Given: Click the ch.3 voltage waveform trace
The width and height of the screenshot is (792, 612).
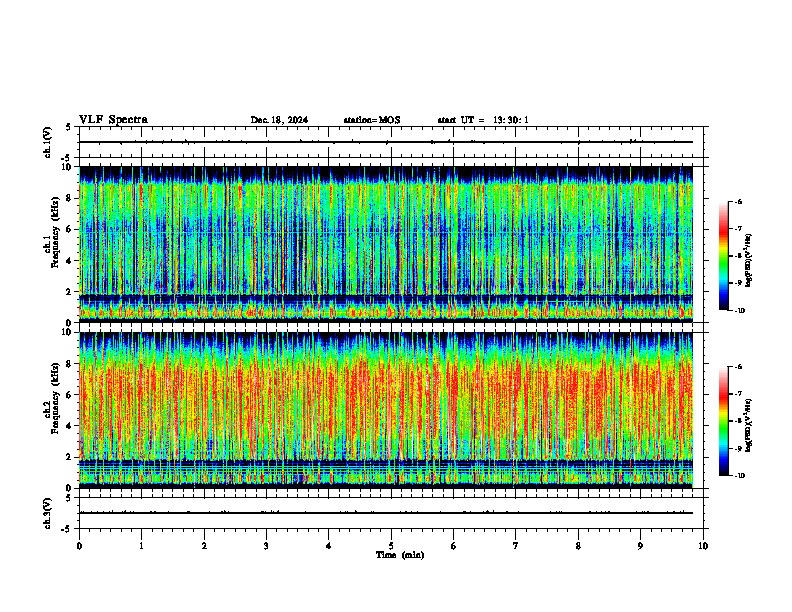Looking at the screenshot, I should point(386,513).
